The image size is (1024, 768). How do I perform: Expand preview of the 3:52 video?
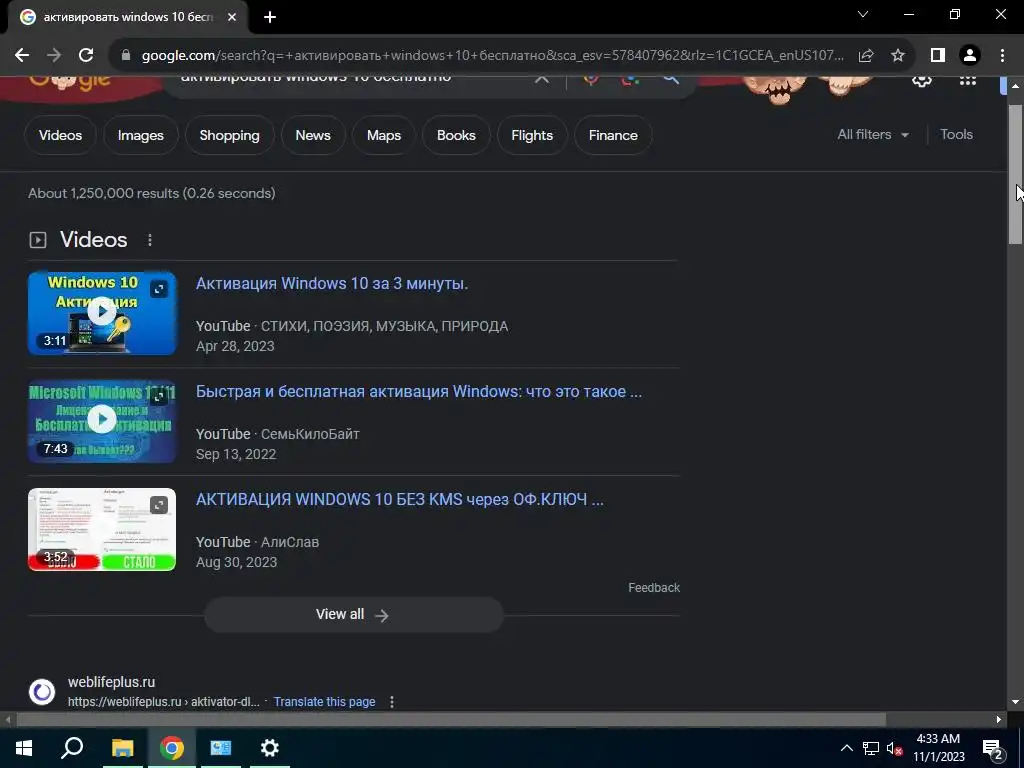pos(159,505)
